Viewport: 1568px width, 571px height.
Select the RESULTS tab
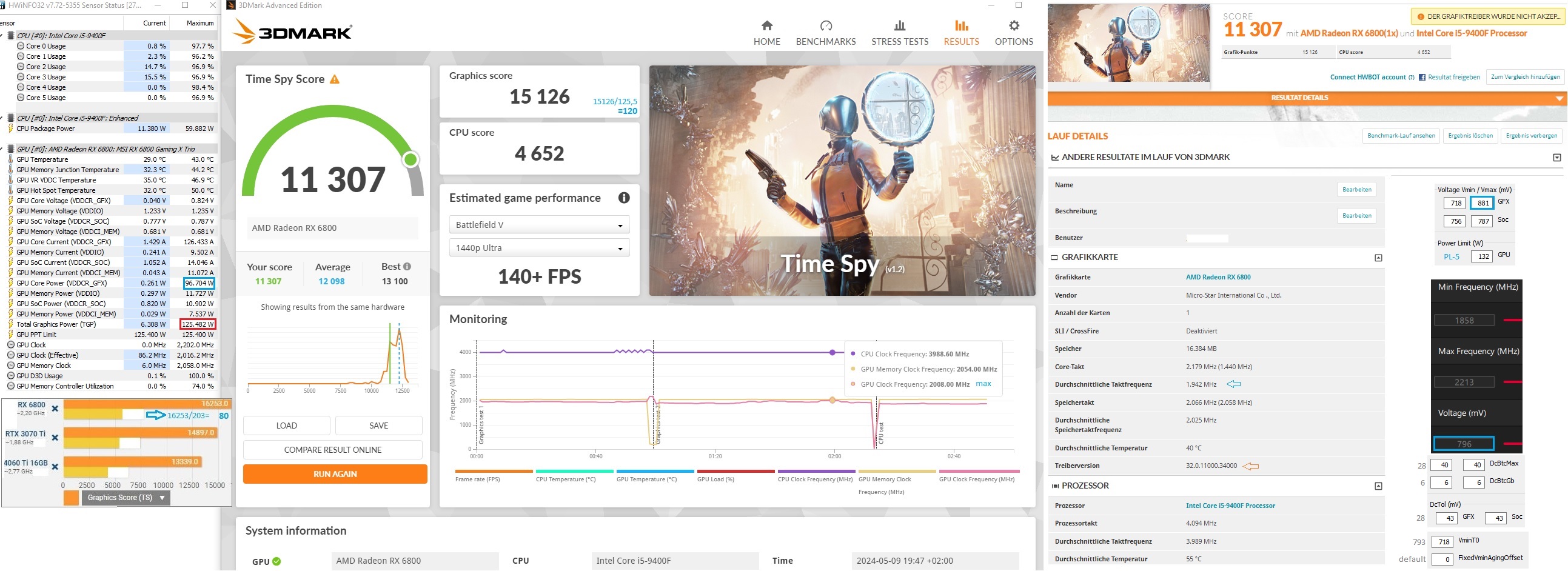962,33
